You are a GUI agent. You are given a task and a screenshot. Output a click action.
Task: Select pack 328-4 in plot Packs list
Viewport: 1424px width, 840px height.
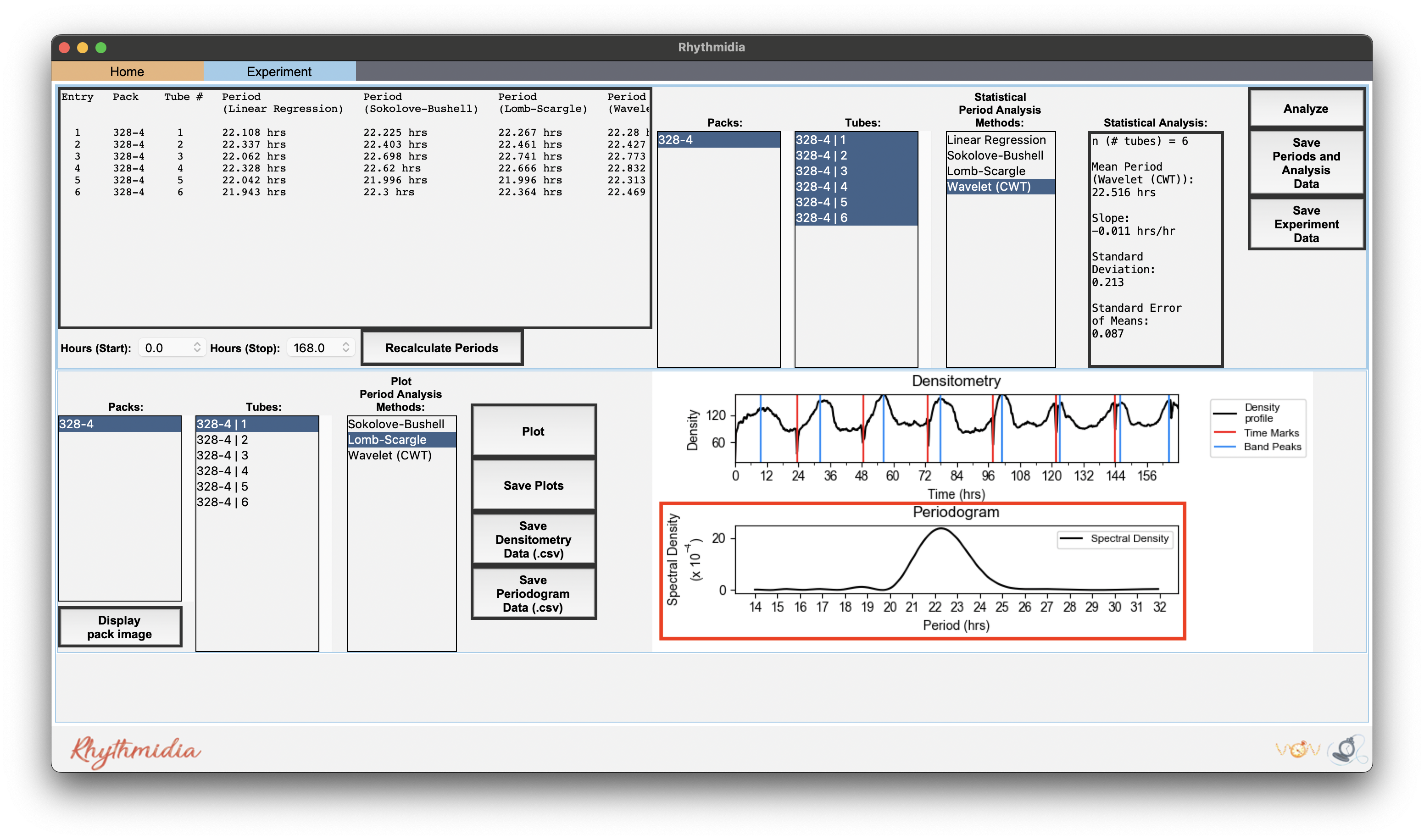pos(119,423)
